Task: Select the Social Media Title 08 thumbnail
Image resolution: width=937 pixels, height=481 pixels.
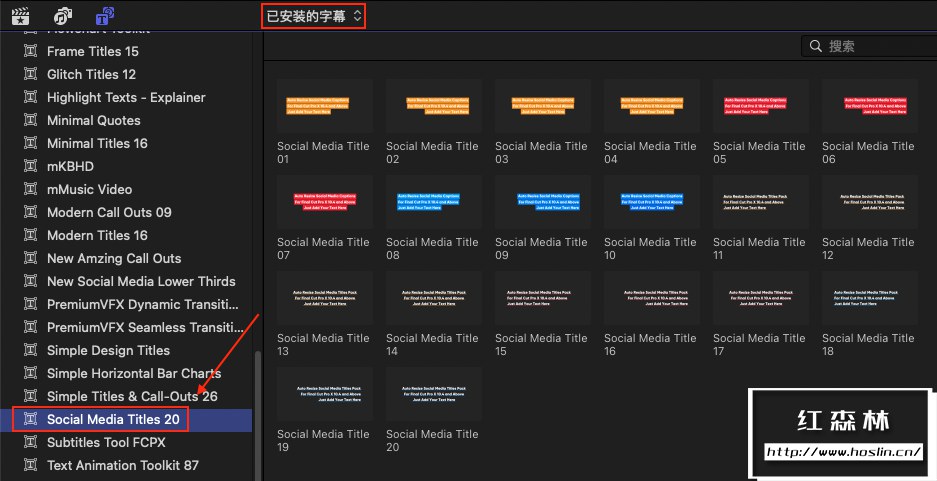Action: 434,202
